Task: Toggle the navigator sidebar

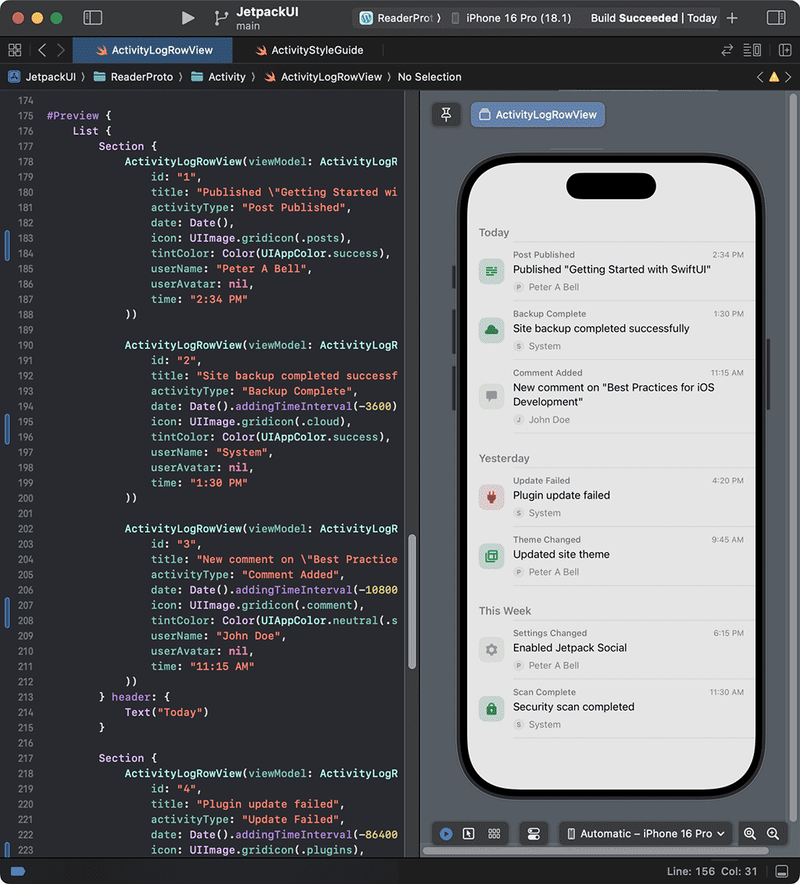Action: pyautogui.click(x=92, y=18)
